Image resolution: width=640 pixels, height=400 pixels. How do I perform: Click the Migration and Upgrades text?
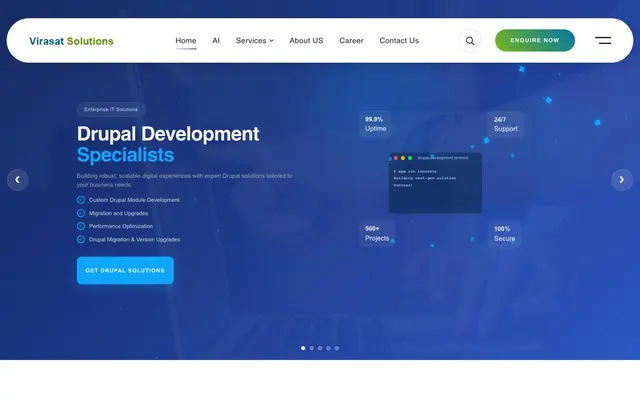[118, 213]
